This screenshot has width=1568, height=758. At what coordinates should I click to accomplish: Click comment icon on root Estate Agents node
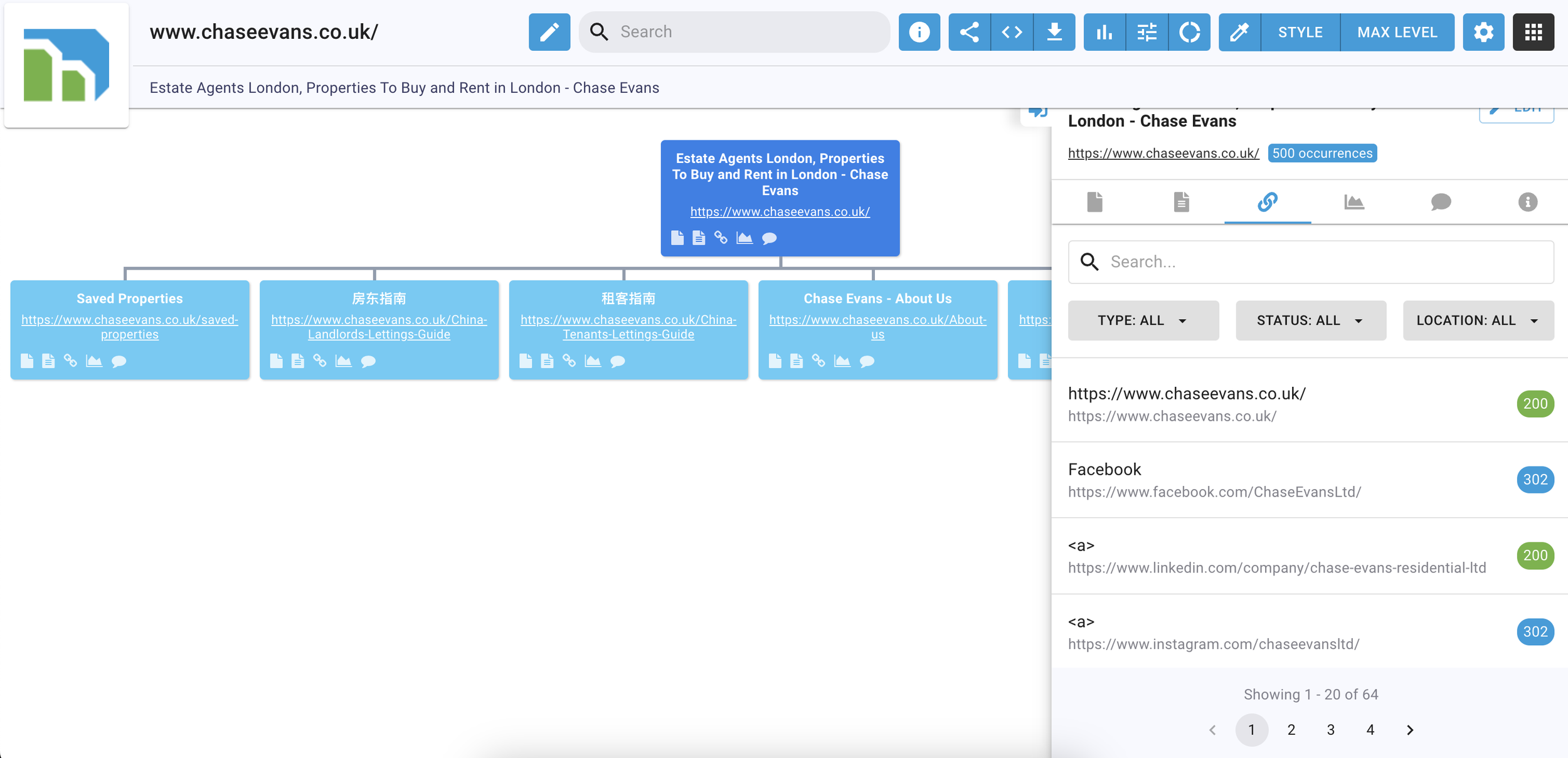769,238
